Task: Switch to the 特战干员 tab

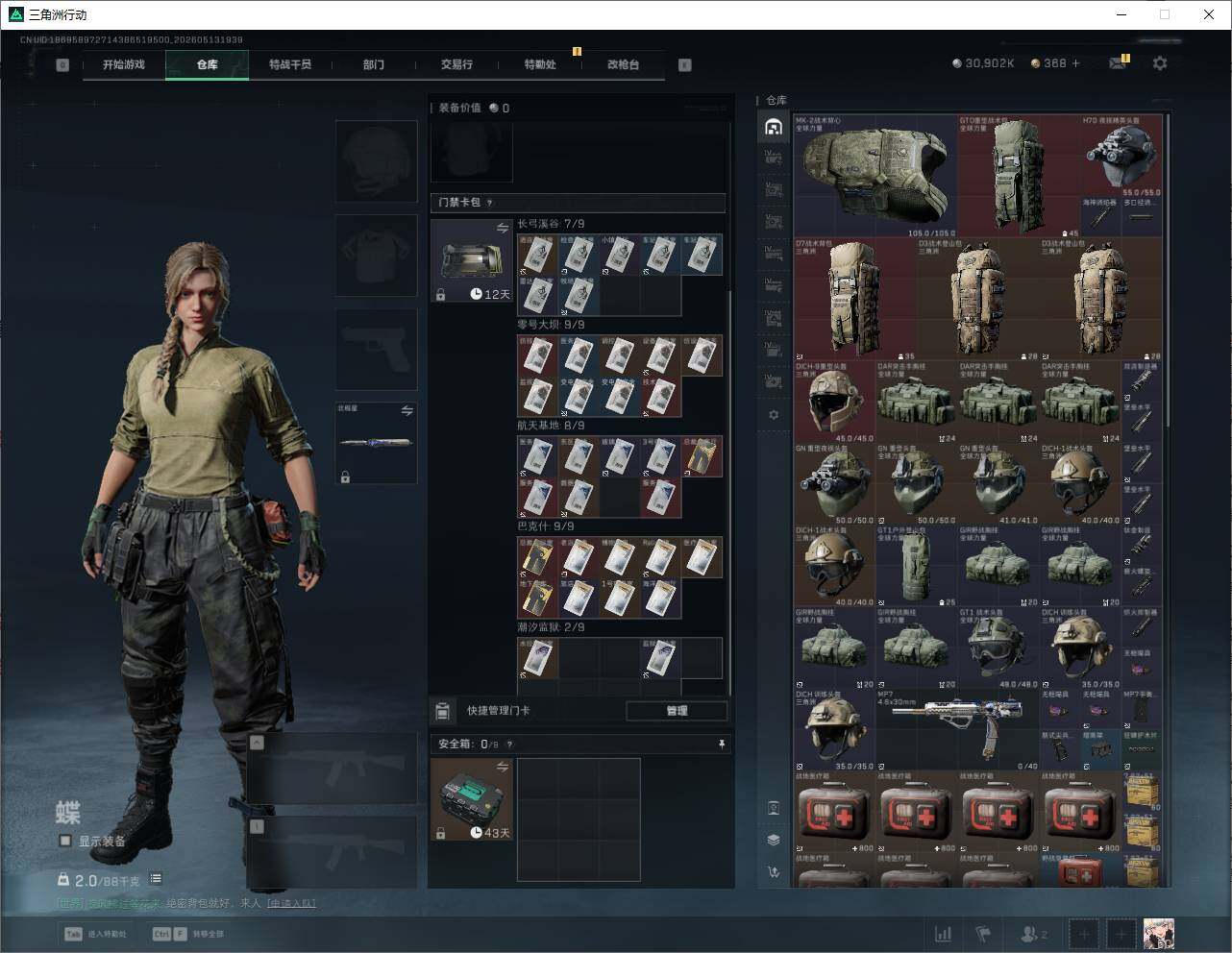Action: click(290, 64)
